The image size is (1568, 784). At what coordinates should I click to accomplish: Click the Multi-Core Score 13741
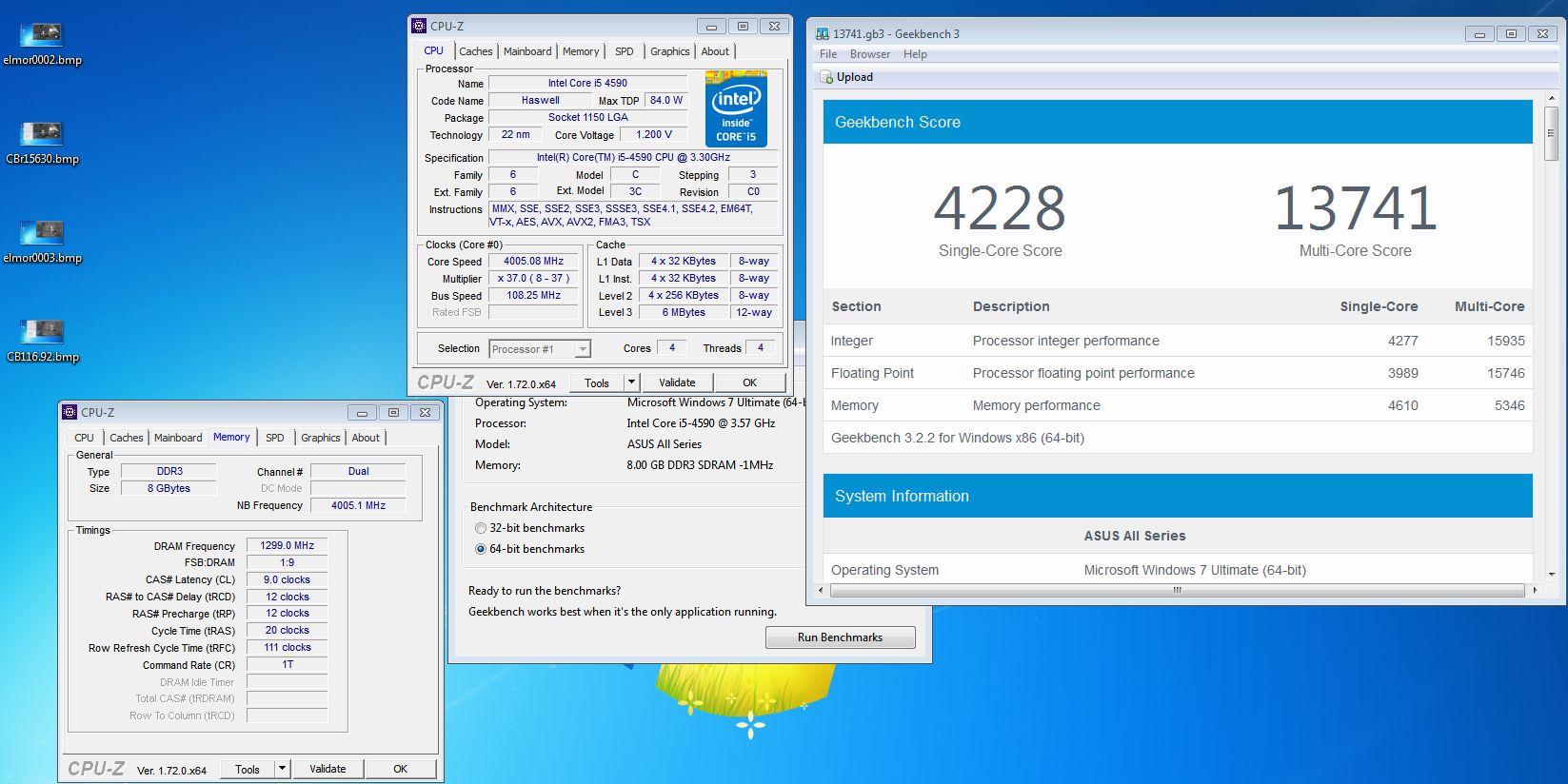pos(1355,208)
